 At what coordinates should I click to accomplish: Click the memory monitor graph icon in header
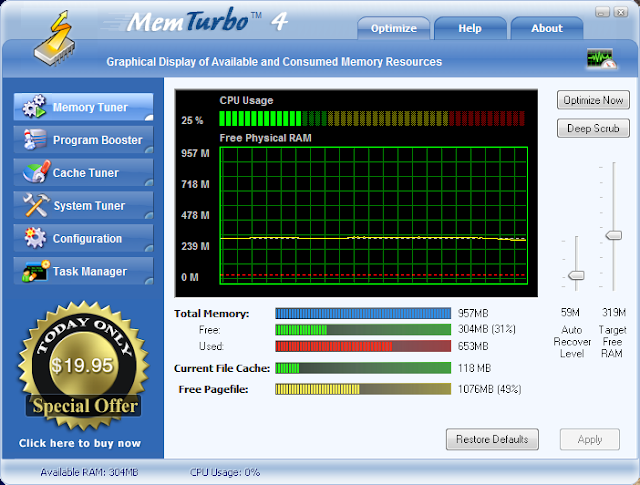601,59
